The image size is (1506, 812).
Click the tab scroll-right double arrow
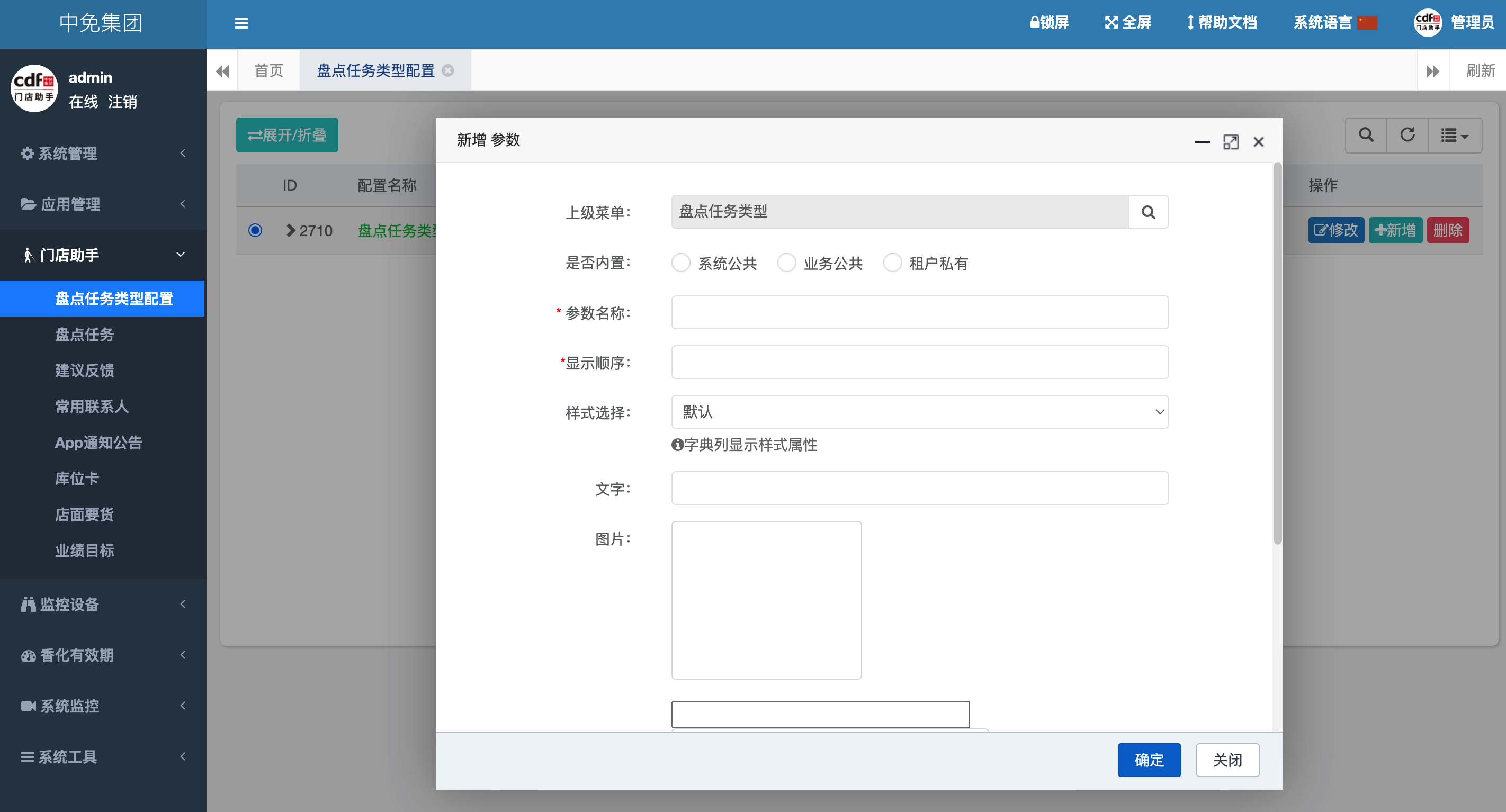[x=1432, y=71]
